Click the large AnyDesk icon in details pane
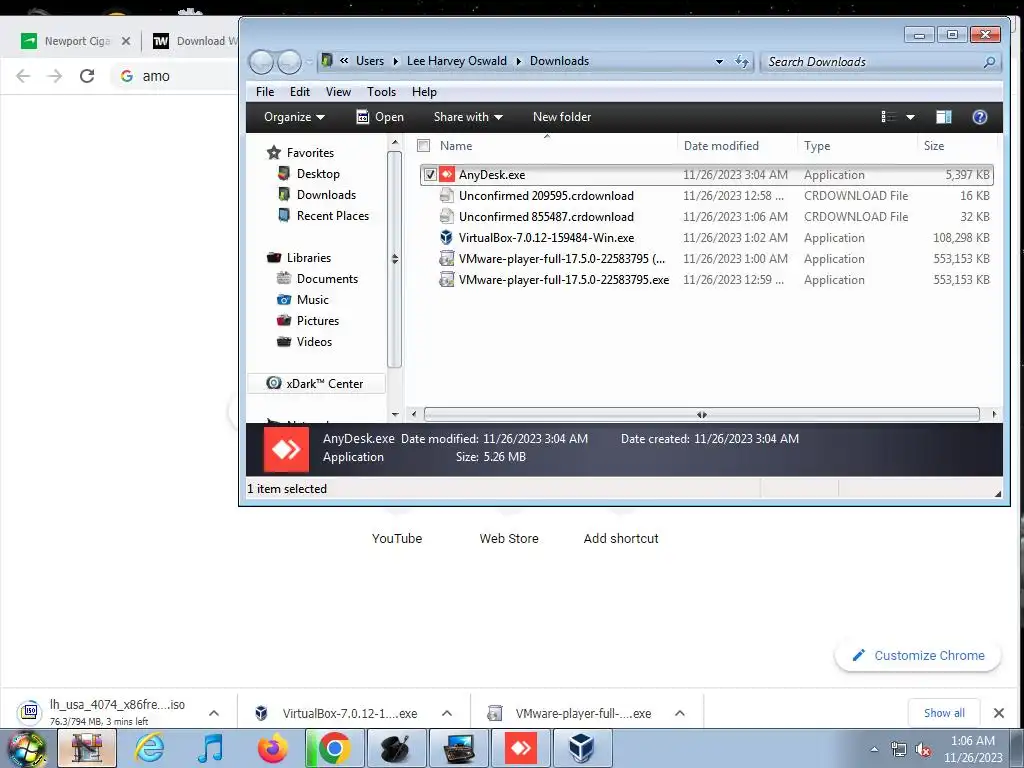The image size is (1024, 768). pyautogui.click(x=286, y=449)
